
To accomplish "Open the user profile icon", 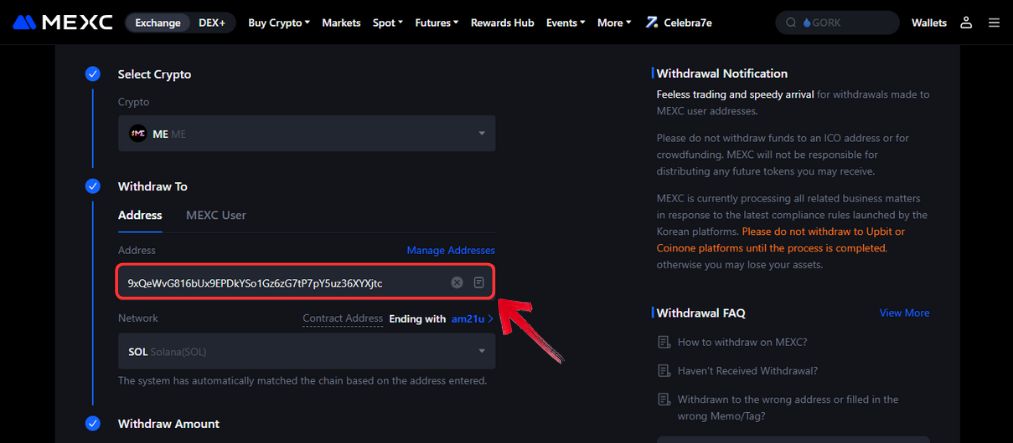I will click(x=966, y=23).
